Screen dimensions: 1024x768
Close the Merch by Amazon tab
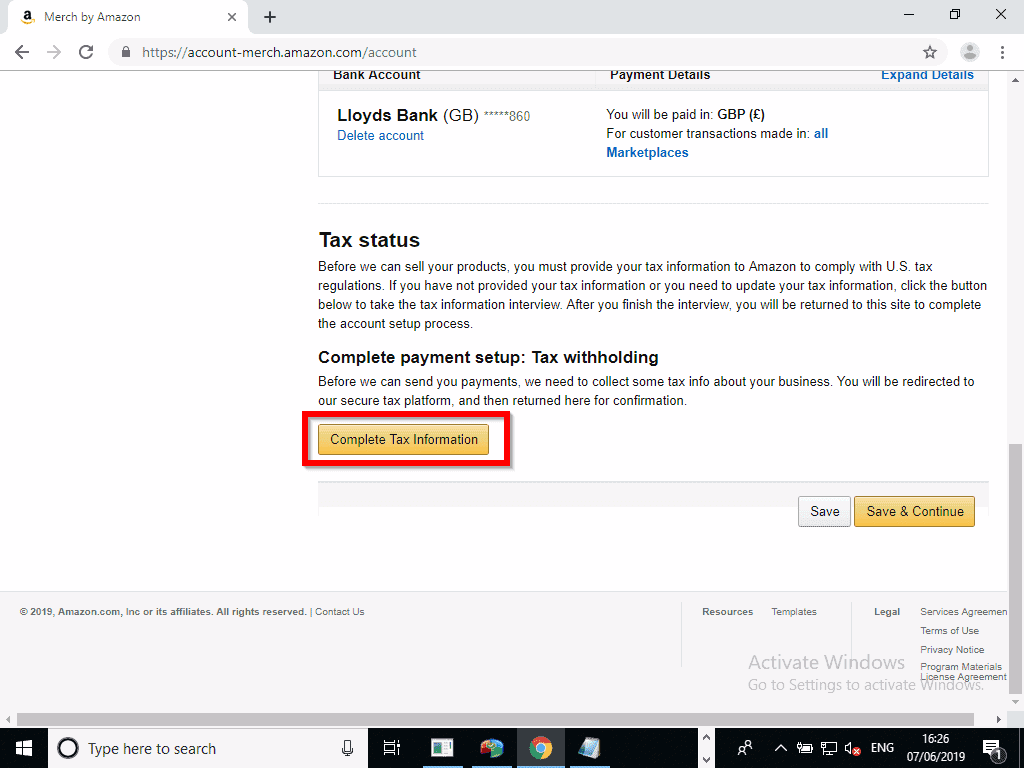[x=232, y=17]
